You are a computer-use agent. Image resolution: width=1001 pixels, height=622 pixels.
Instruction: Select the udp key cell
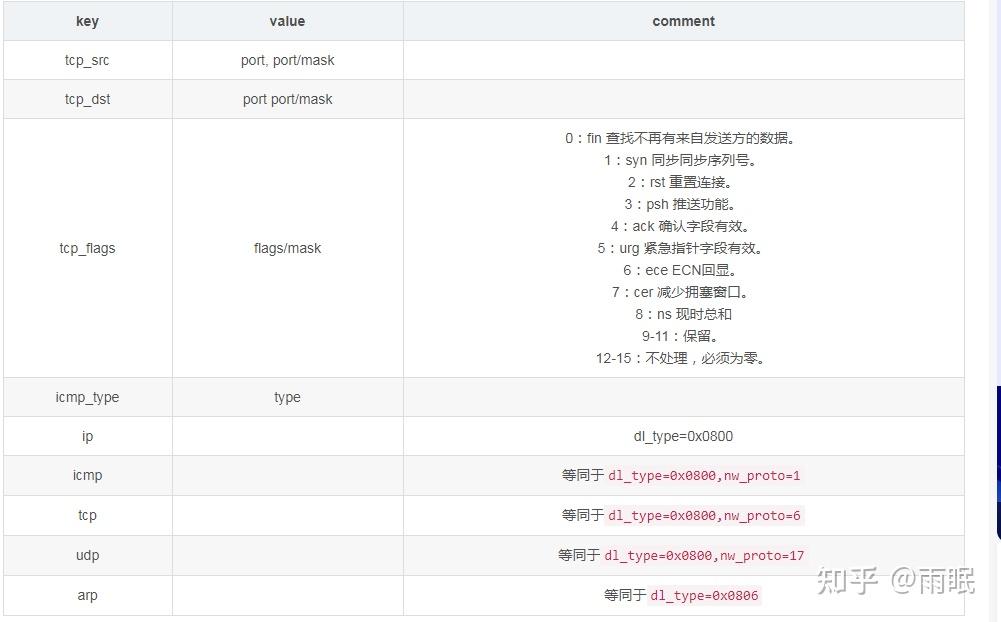click(87, 555)
